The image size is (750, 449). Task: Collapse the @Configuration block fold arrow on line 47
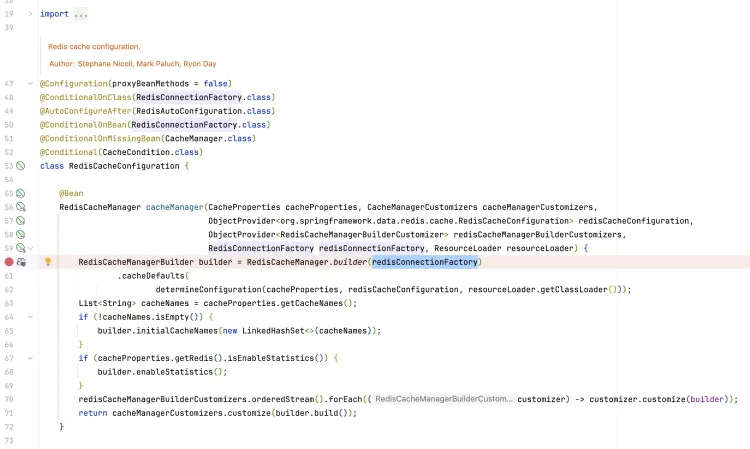pyautogui.click(x=30, y=83)
